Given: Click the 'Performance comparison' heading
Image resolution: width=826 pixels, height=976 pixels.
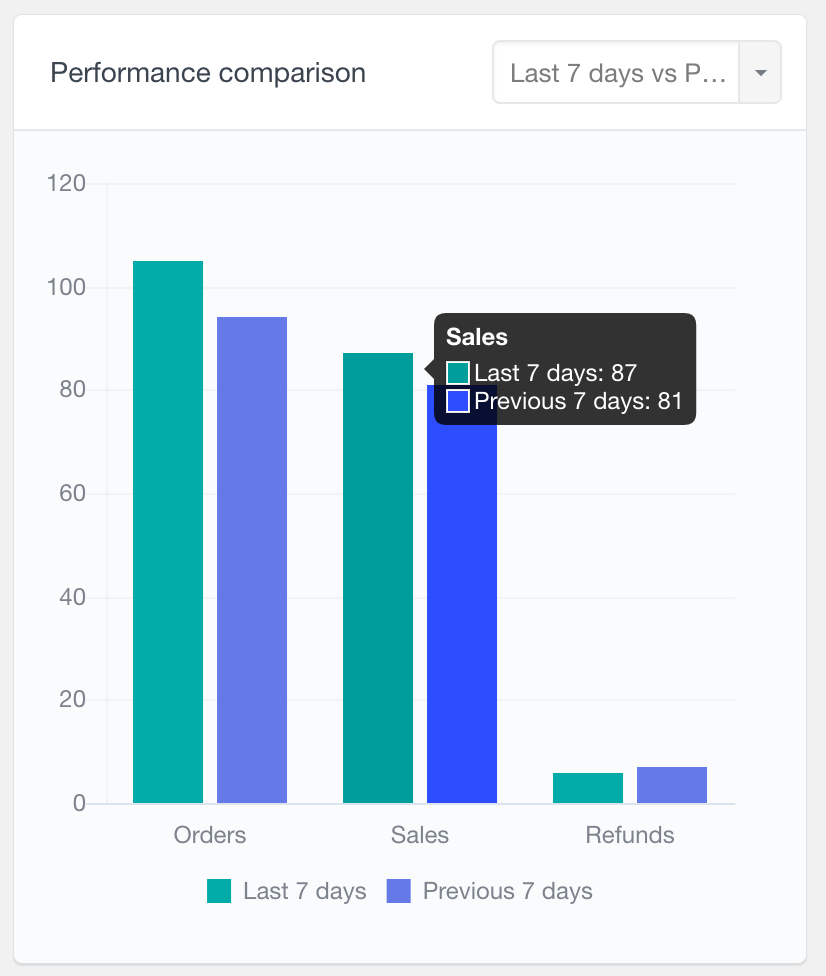Looking at the screenshot, I should (x=208, y=73).
